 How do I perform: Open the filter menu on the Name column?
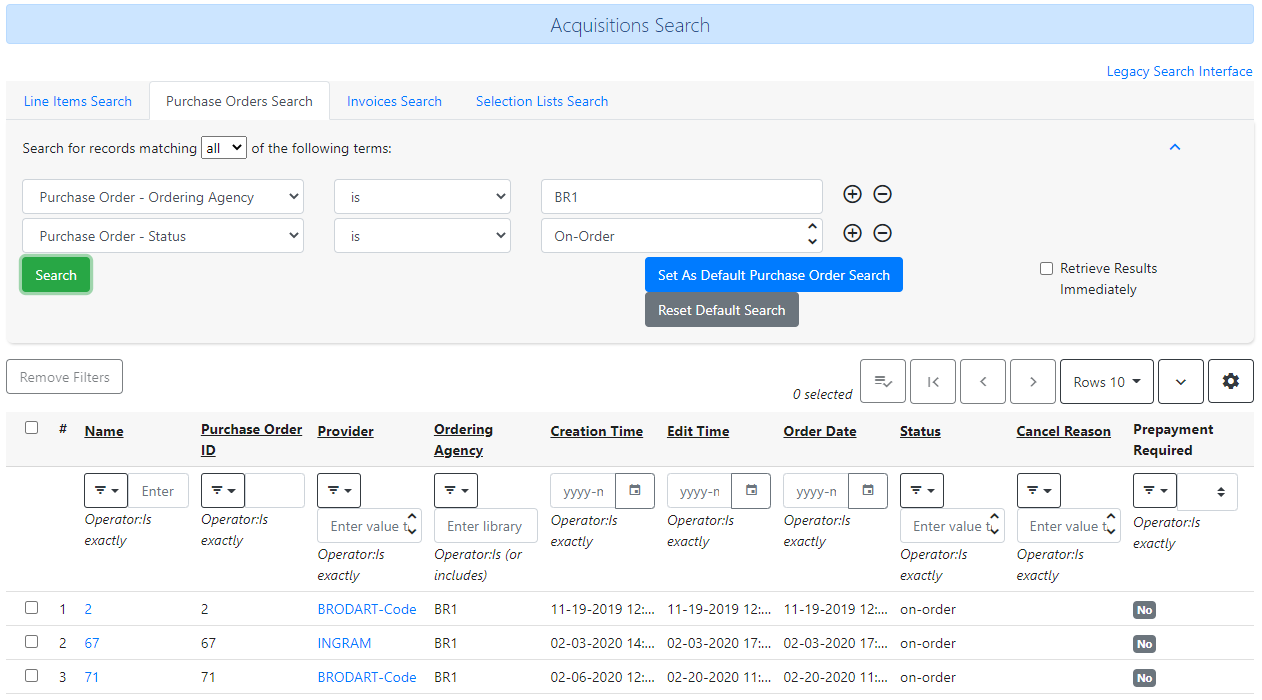click(106, 490)
